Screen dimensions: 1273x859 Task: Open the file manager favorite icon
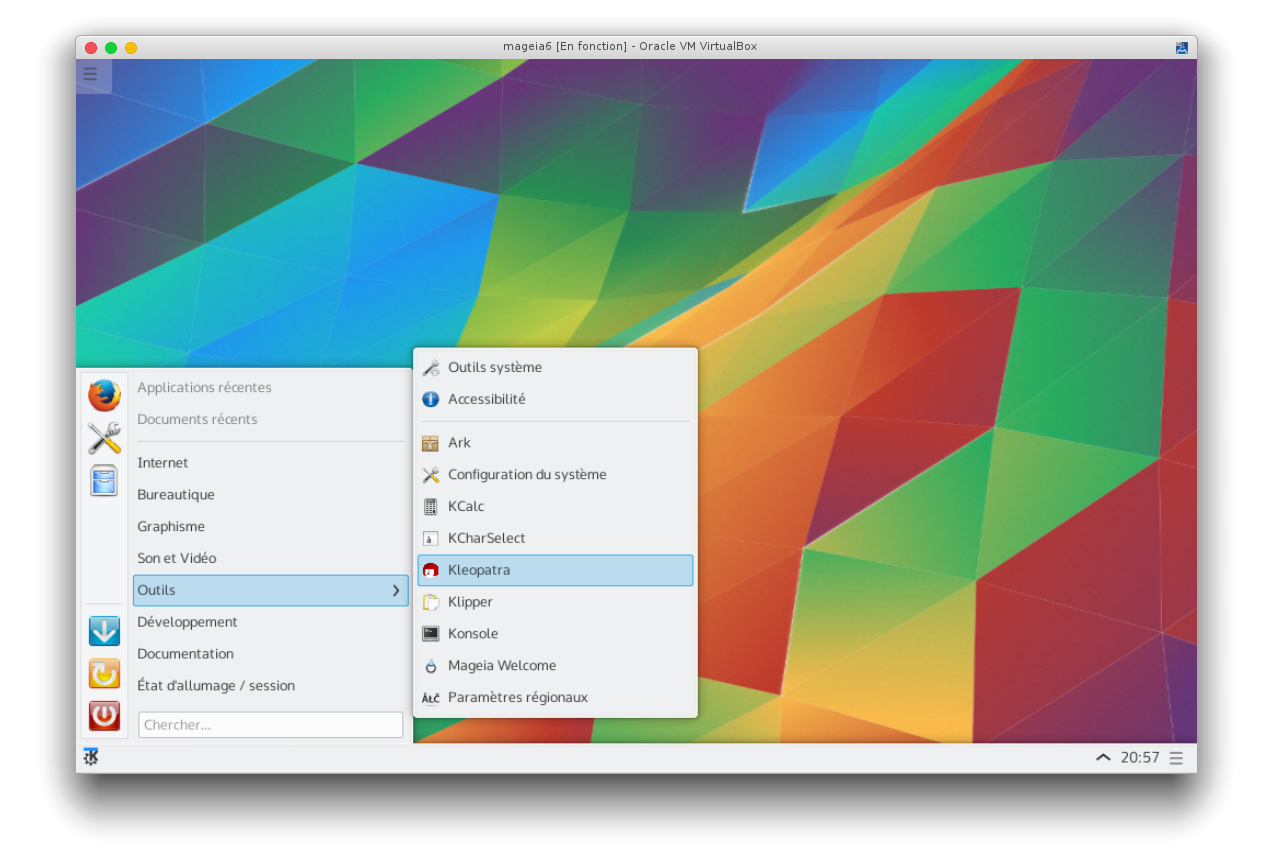(x=104, y=480)
